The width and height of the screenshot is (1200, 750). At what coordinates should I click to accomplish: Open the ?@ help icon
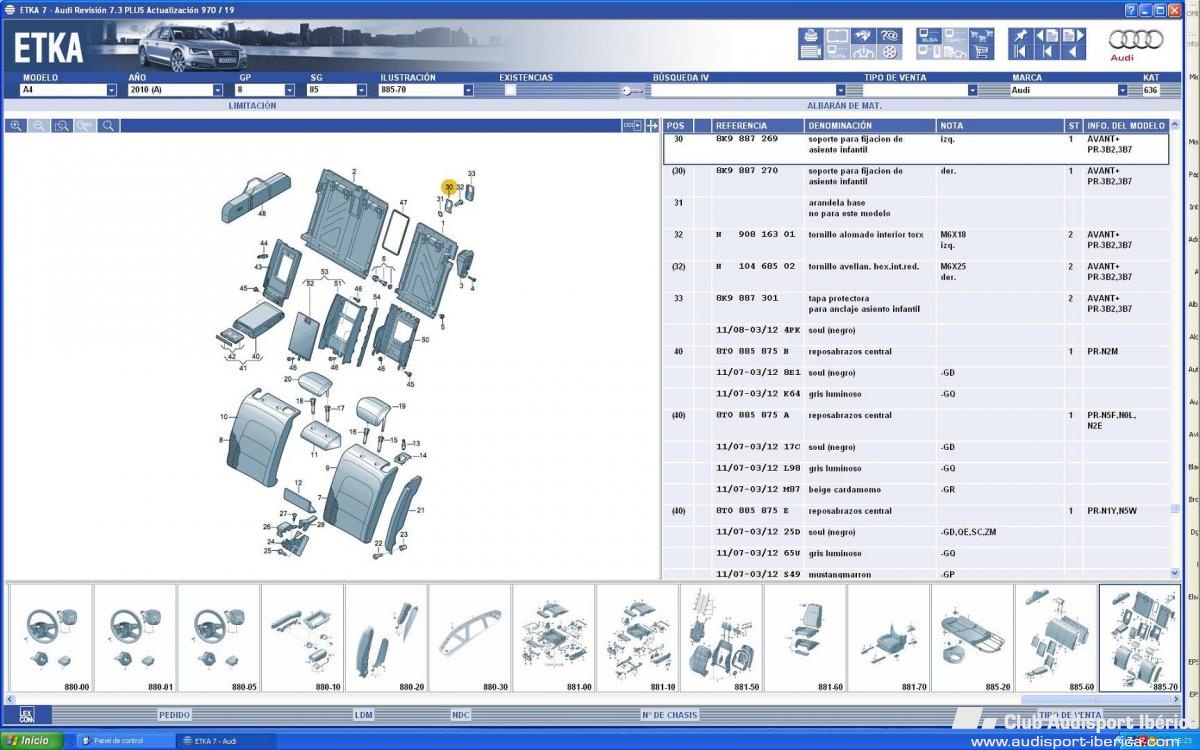889,36
